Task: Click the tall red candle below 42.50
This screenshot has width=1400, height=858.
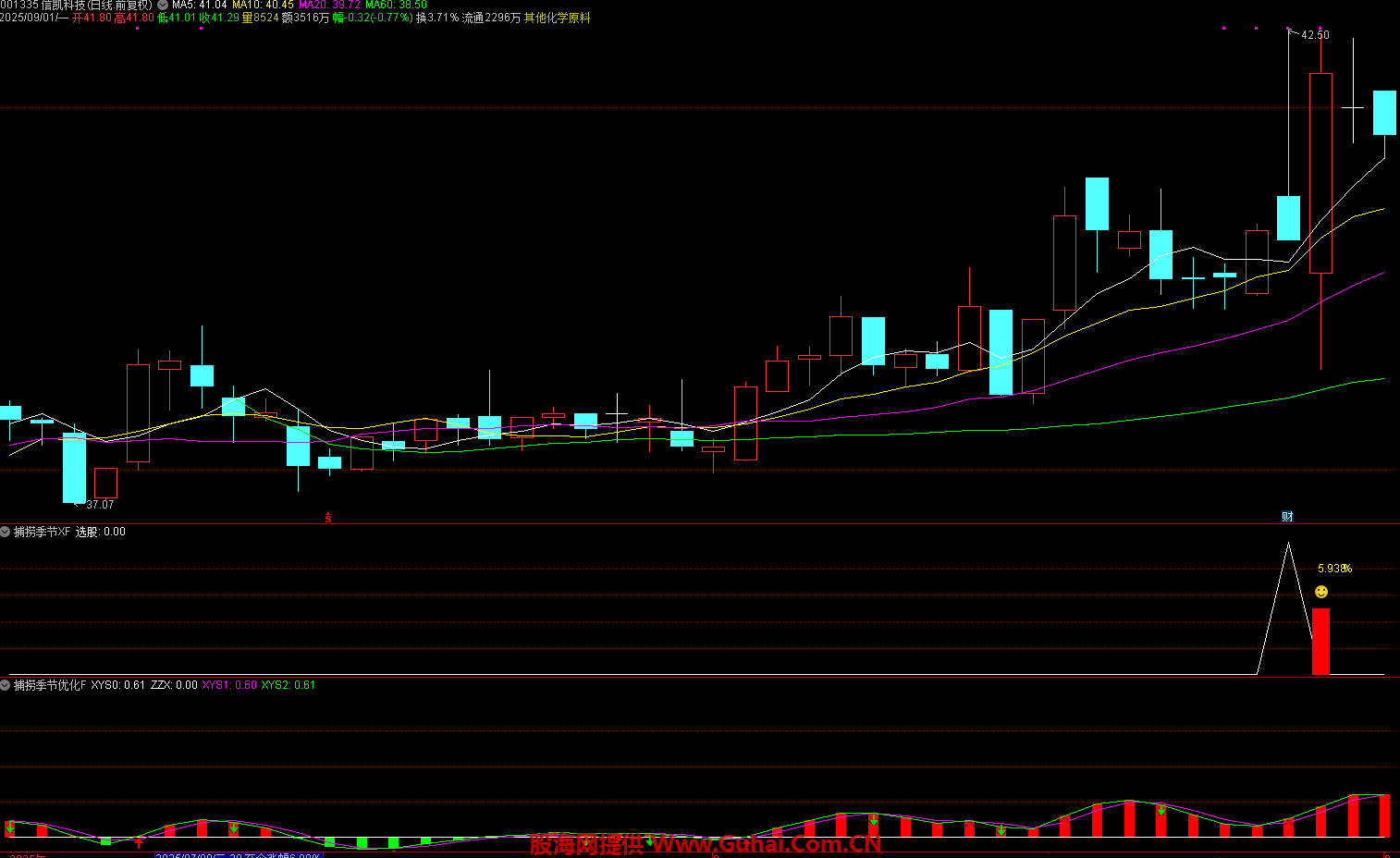Action: point(1320,173)
